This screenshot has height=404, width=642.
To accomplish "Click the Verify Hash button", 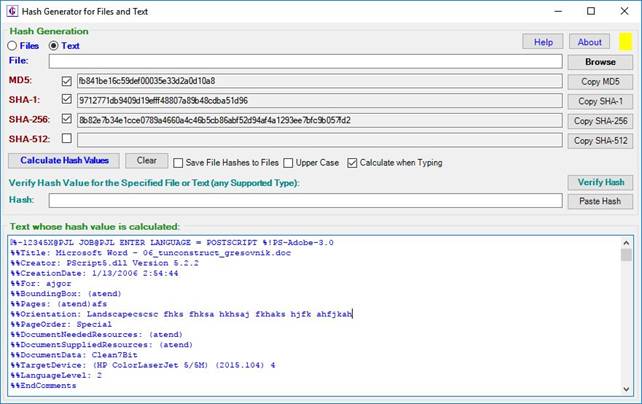I will point(600,182).
